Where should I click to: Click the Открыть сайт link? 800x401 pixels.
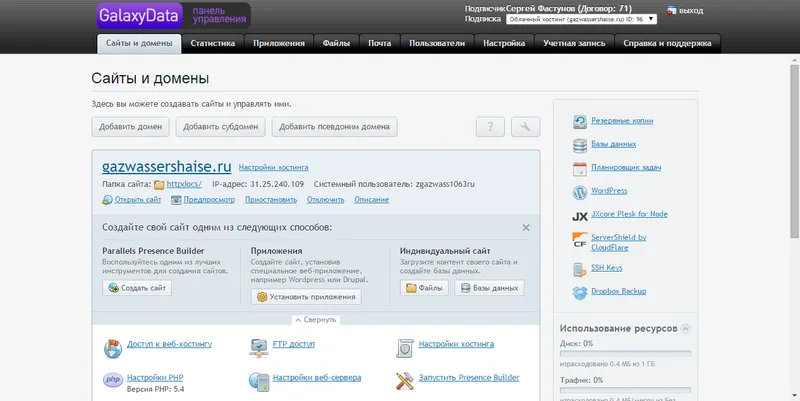138,200
